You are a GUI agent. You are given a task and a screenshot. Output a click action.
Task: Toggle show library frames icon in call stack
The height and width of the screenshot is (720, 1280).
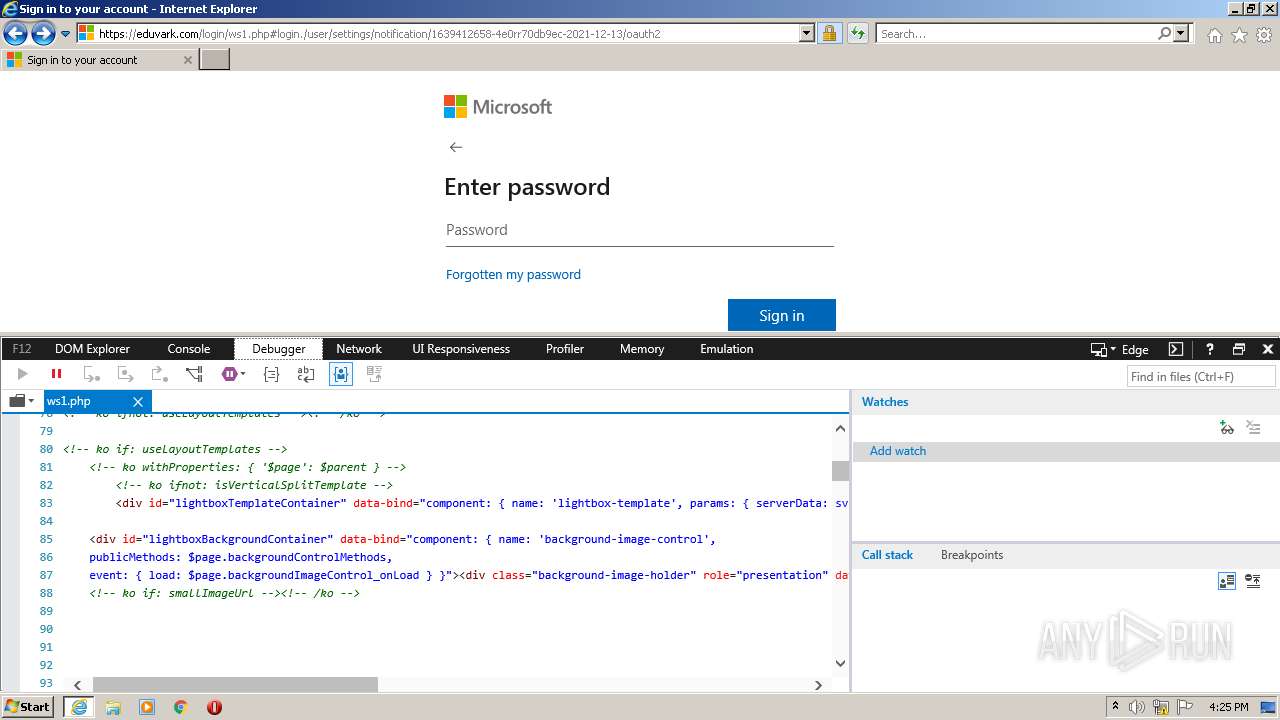pos(1227,581)
